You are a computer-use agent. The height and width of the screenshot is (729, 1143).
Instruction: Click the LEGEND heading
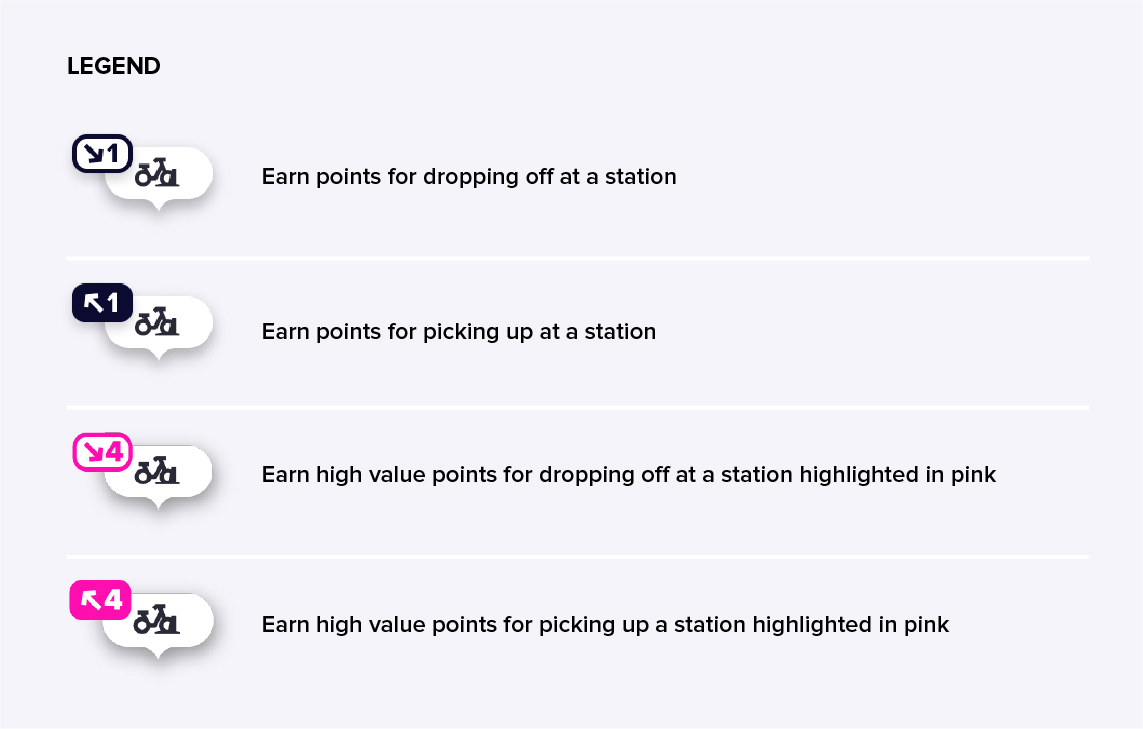(x=113, y=67)
